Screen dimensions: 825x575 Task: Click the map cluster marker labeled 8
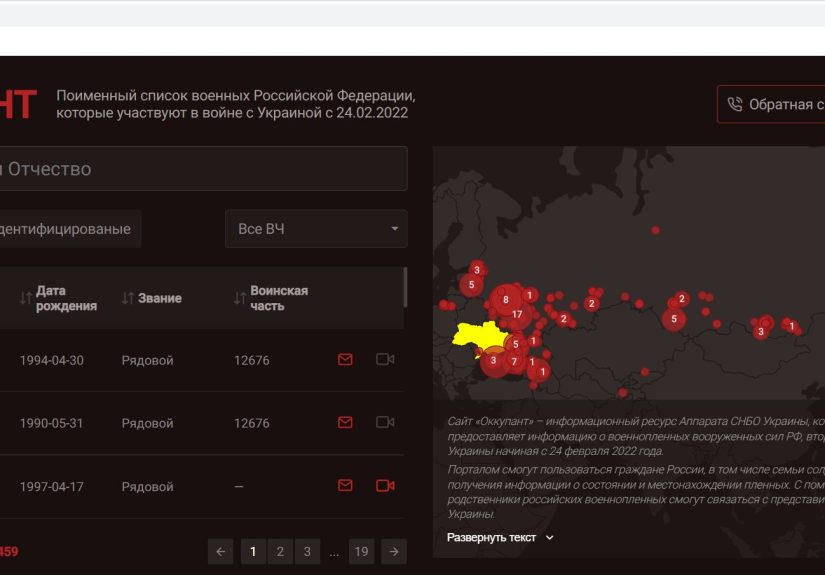click(505, 299)
